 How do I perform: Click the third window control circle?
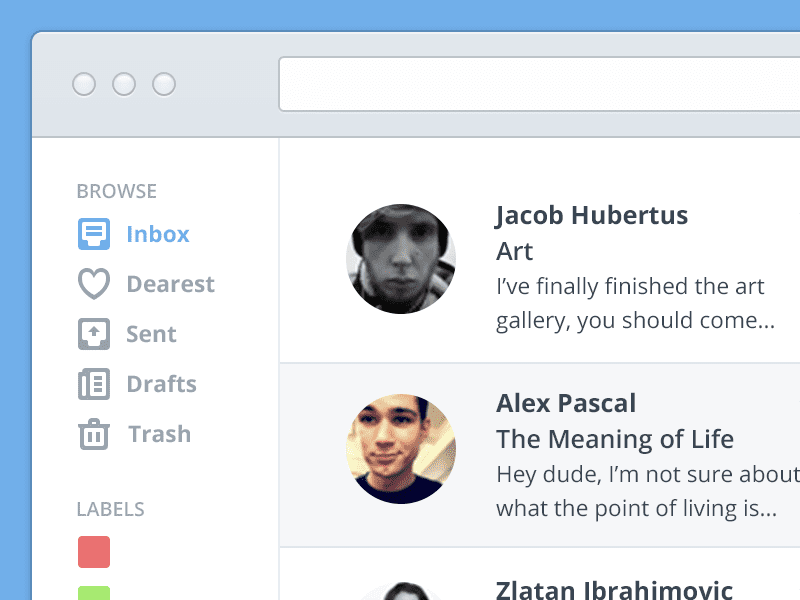(164, 84)
